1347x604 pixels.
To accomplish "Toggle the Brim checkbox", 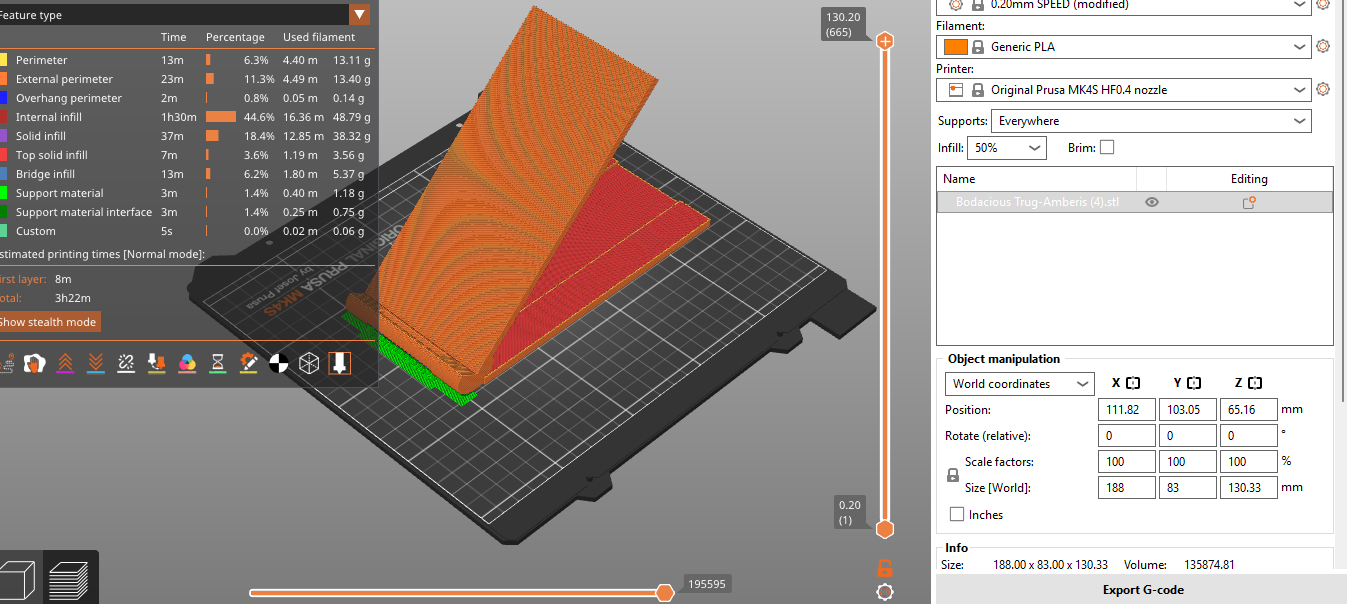I will (x=1106, y=148).
